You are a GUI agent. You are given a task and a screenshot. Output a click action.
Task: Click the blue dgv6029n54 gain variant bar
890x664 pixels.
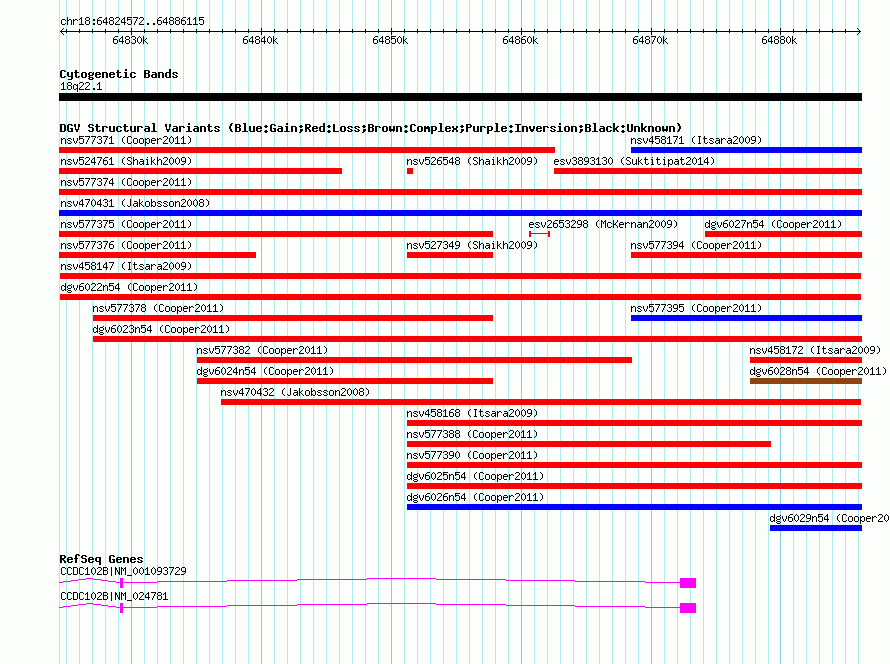tap(816, 528)
